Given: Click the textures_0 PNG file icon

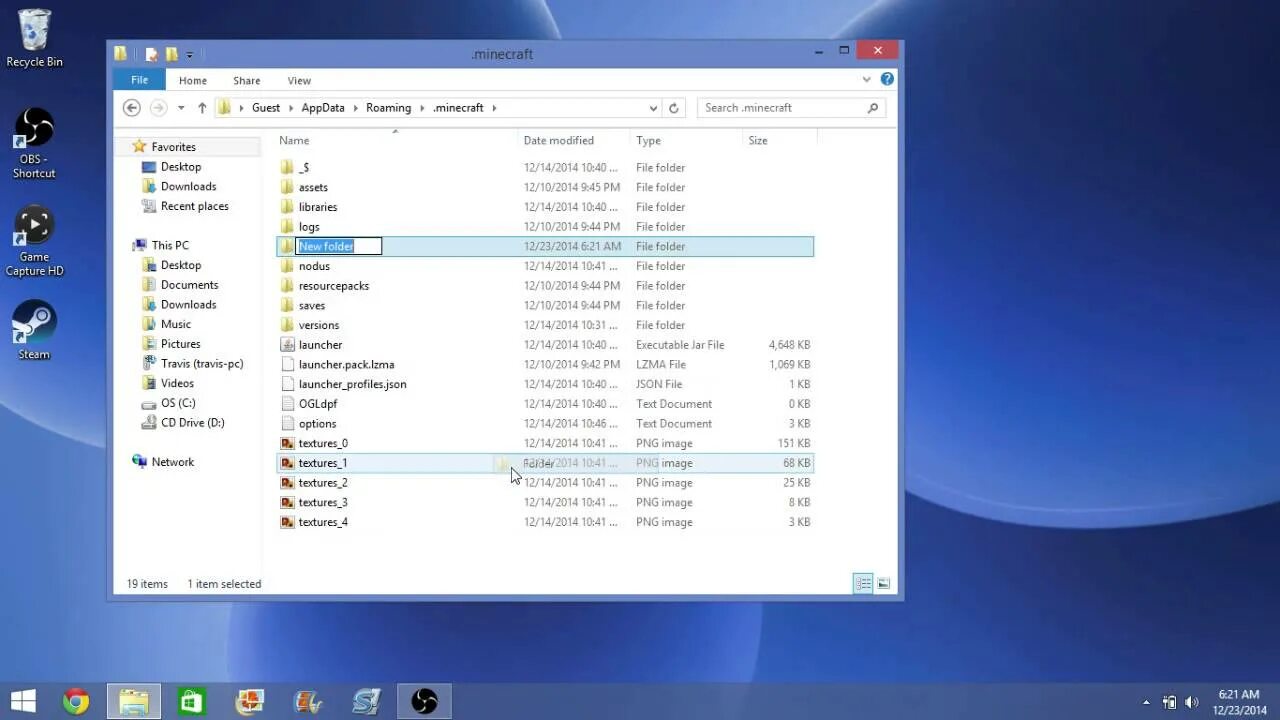Looking at the screenshot, I should [x=287, y=443].
